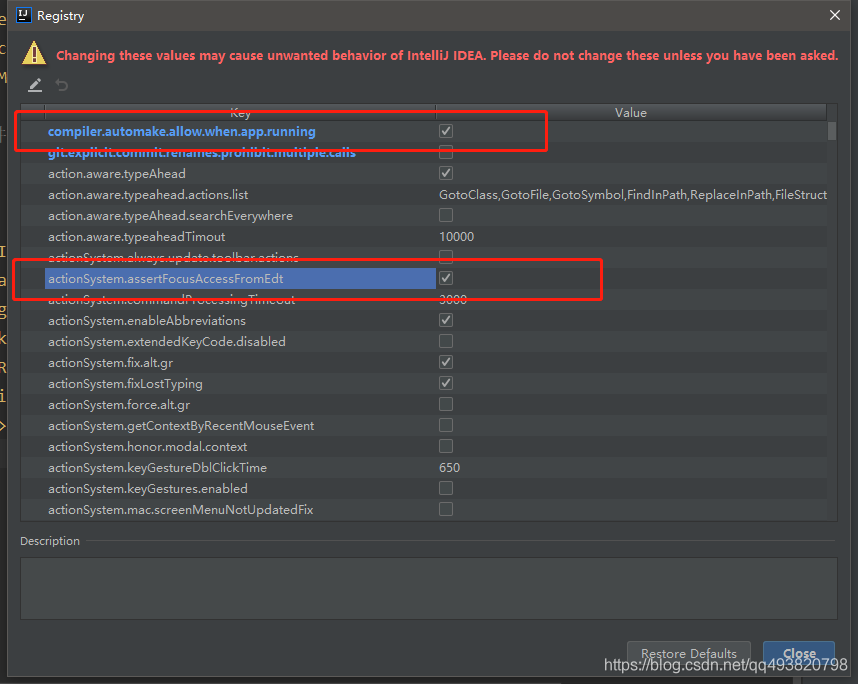Disable compiler.automake.allow.when.app.running
This screenshot has width=858, height=684.
(445, 131)
